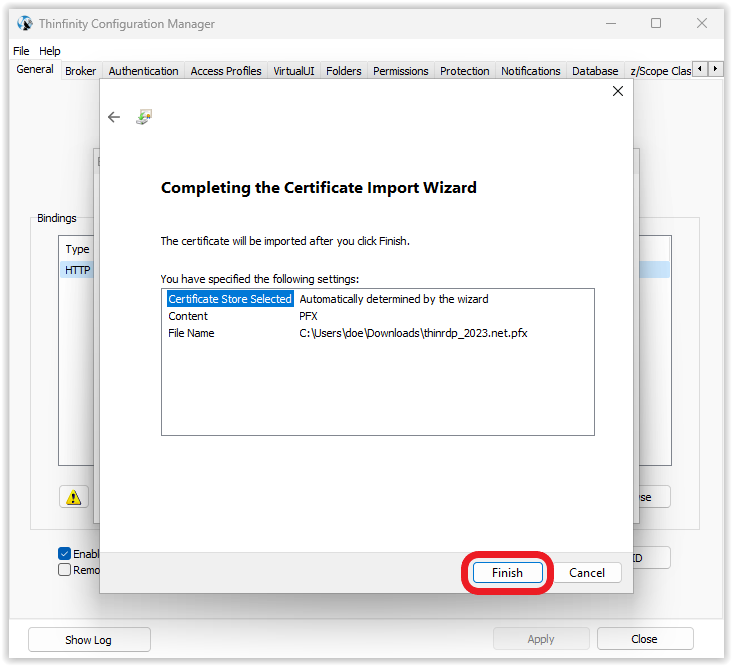This screenshot has width=732, height=666.
Task: Click the Show Log button
Action: click(89, 639)
